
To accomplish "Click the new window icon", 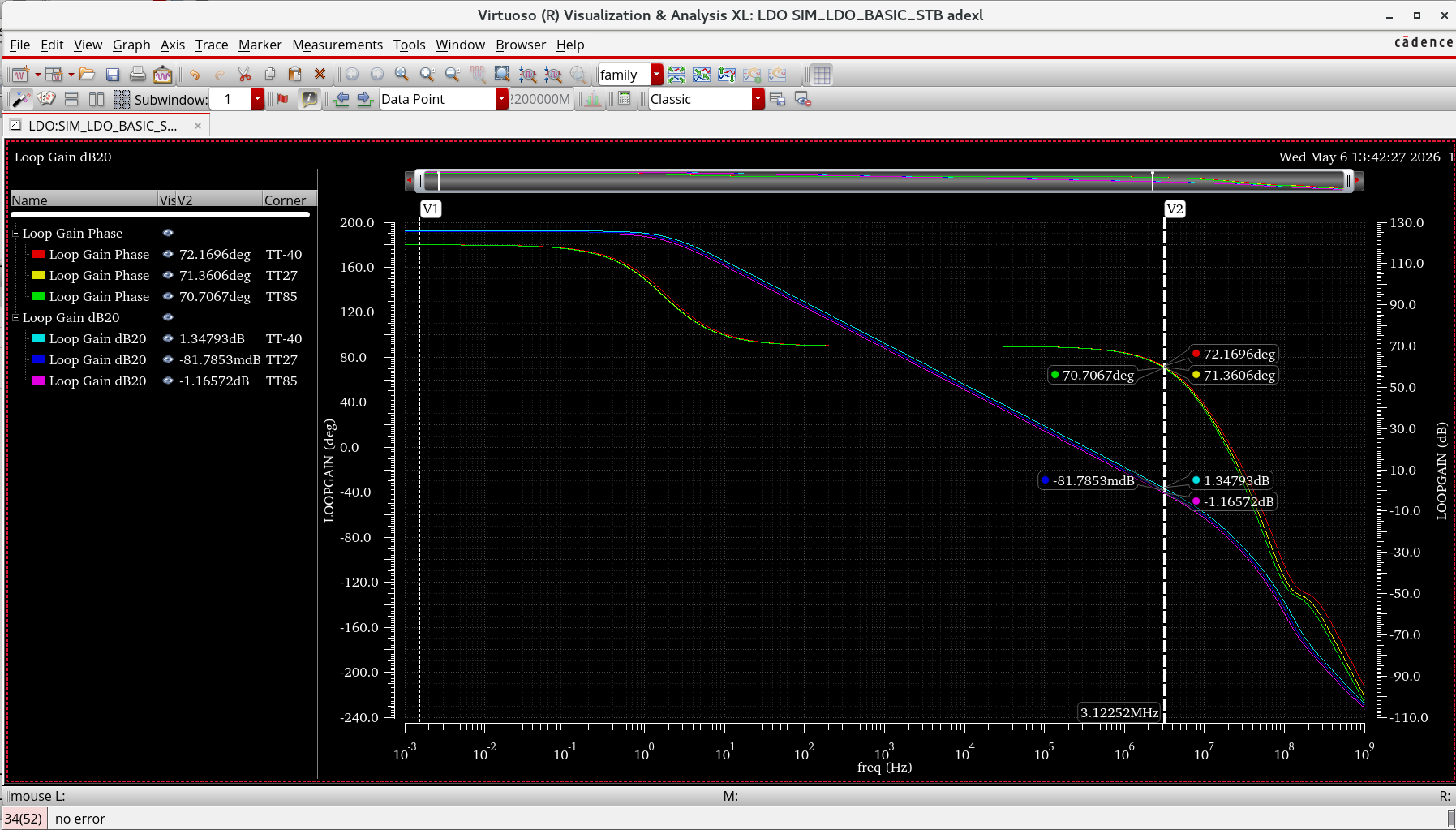I will [20, 75].
